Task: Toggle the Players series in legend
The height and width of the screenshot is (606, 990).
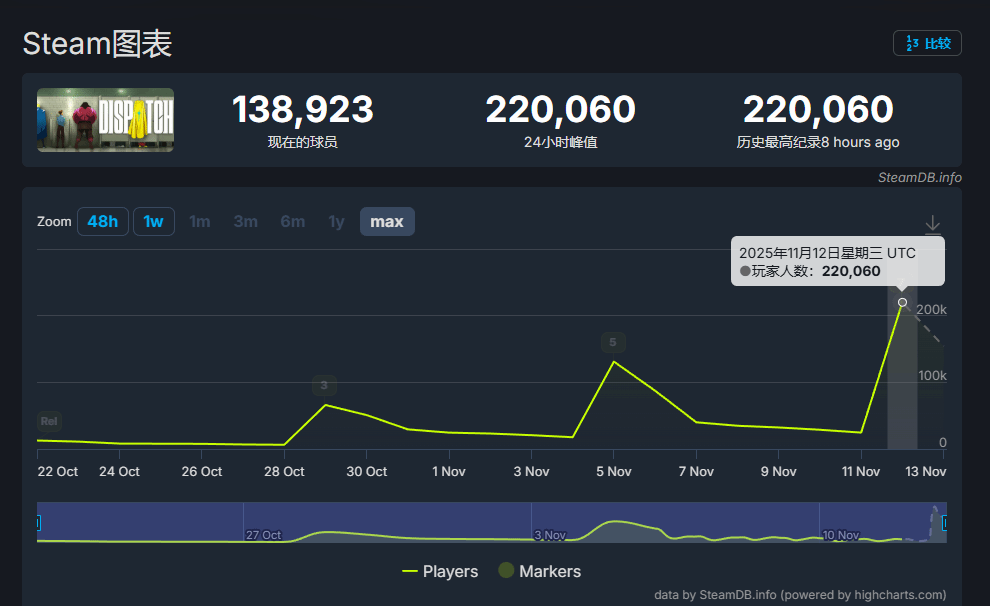Action: [440, 571]
